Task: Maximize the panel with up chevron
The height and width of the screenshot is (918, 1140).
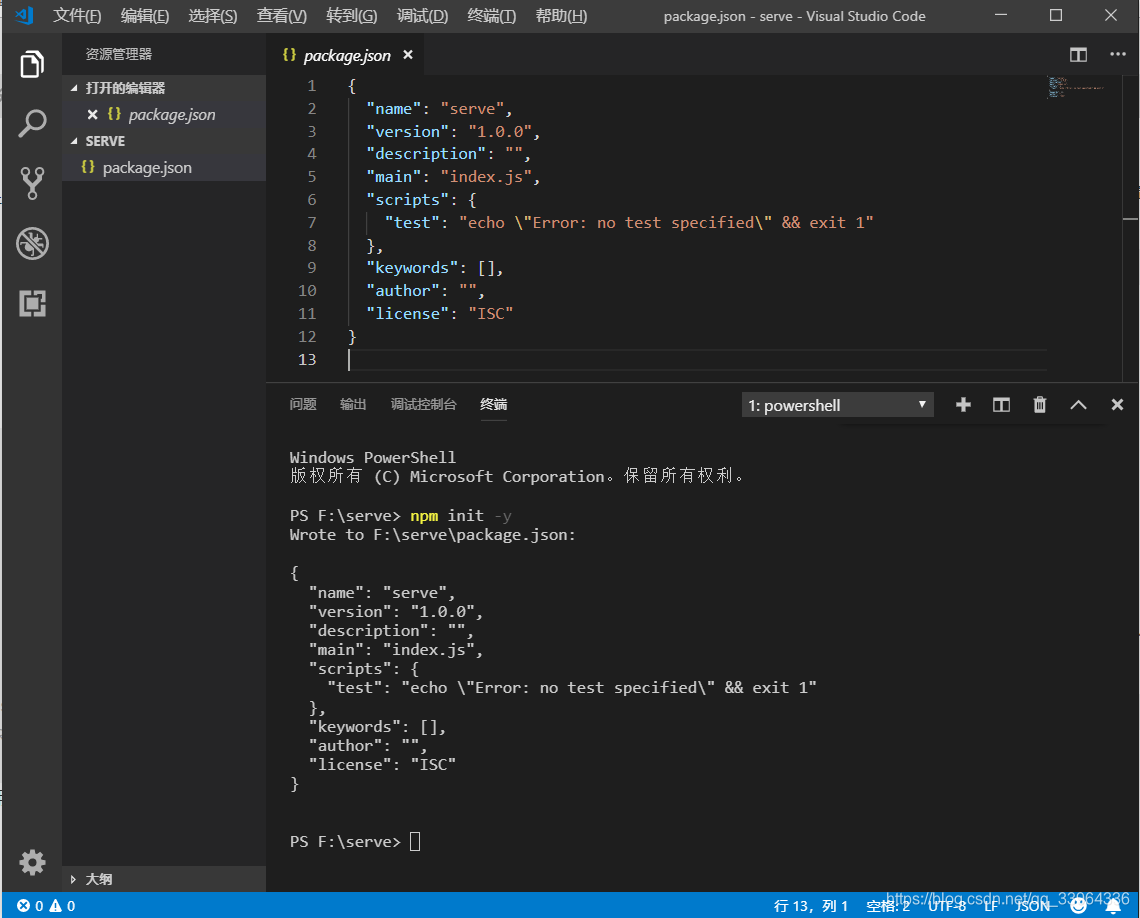Action: pos(1078,405)
